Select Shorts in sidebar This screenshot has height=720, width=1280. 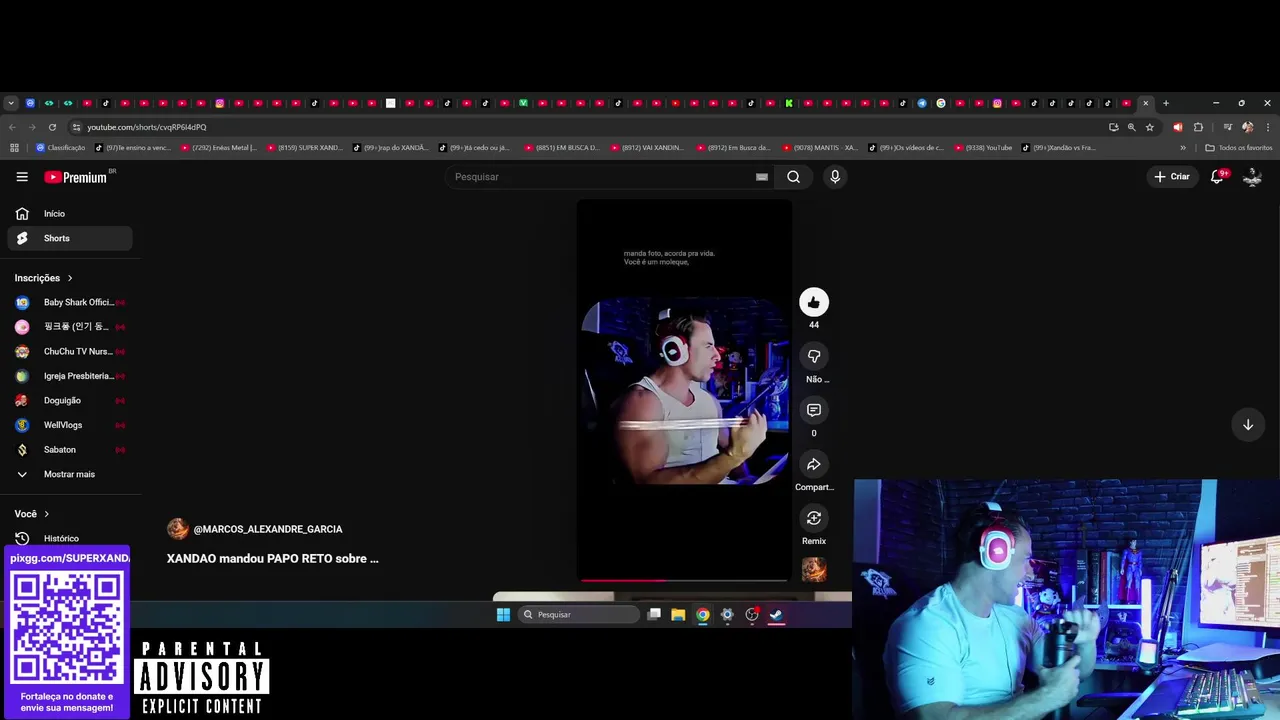[x=70, y=238]
